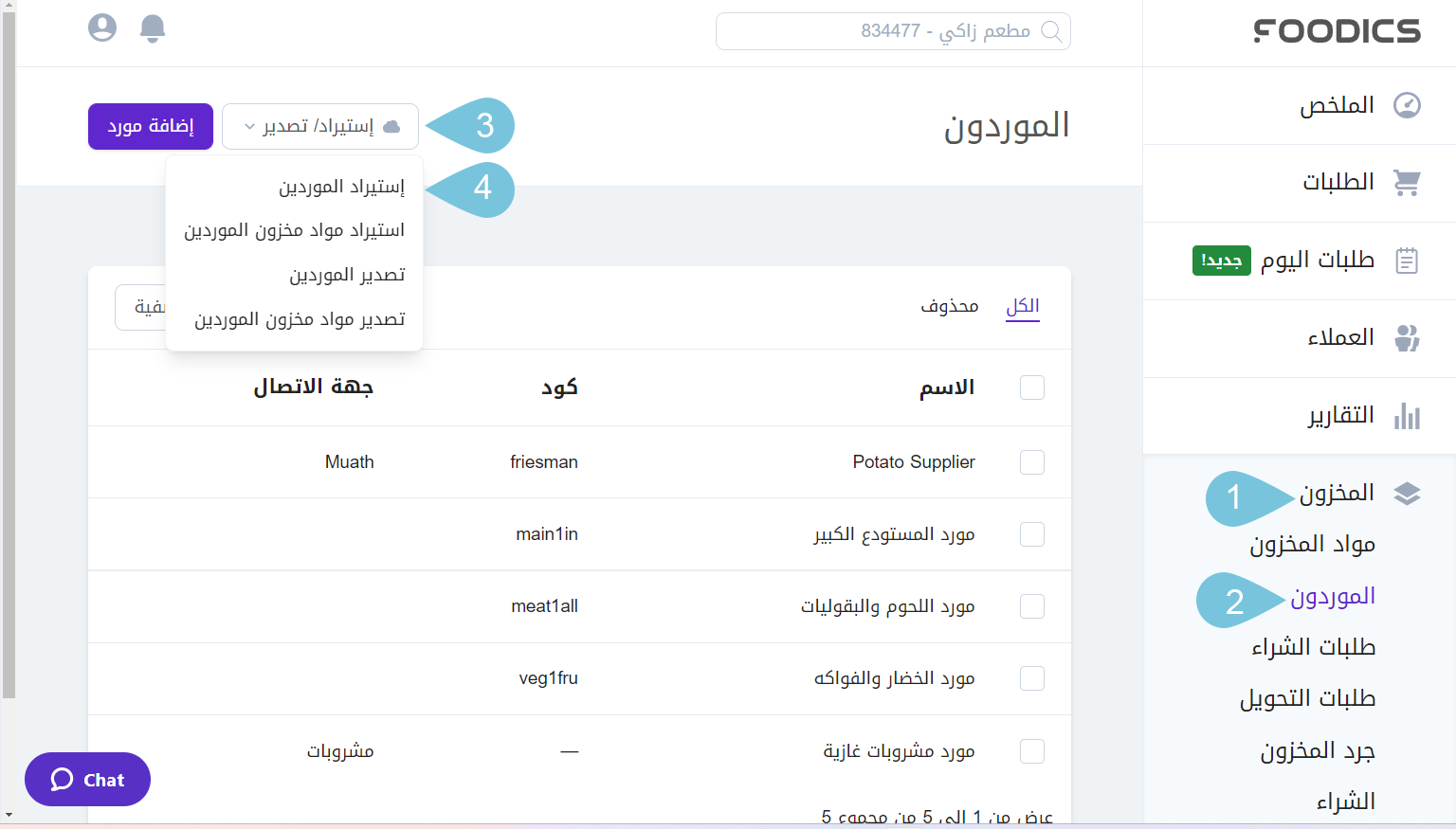
Task: Select the customers icon beside العملاء
Action: coord(1408,337)
